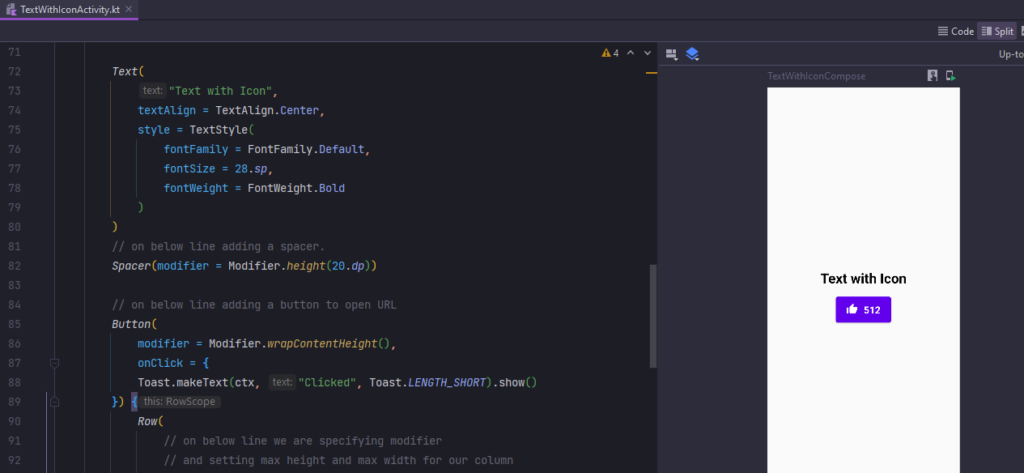Click the yellow warning stripe mark in gutter
The image size is (1024, 473).
pos(651,73)
